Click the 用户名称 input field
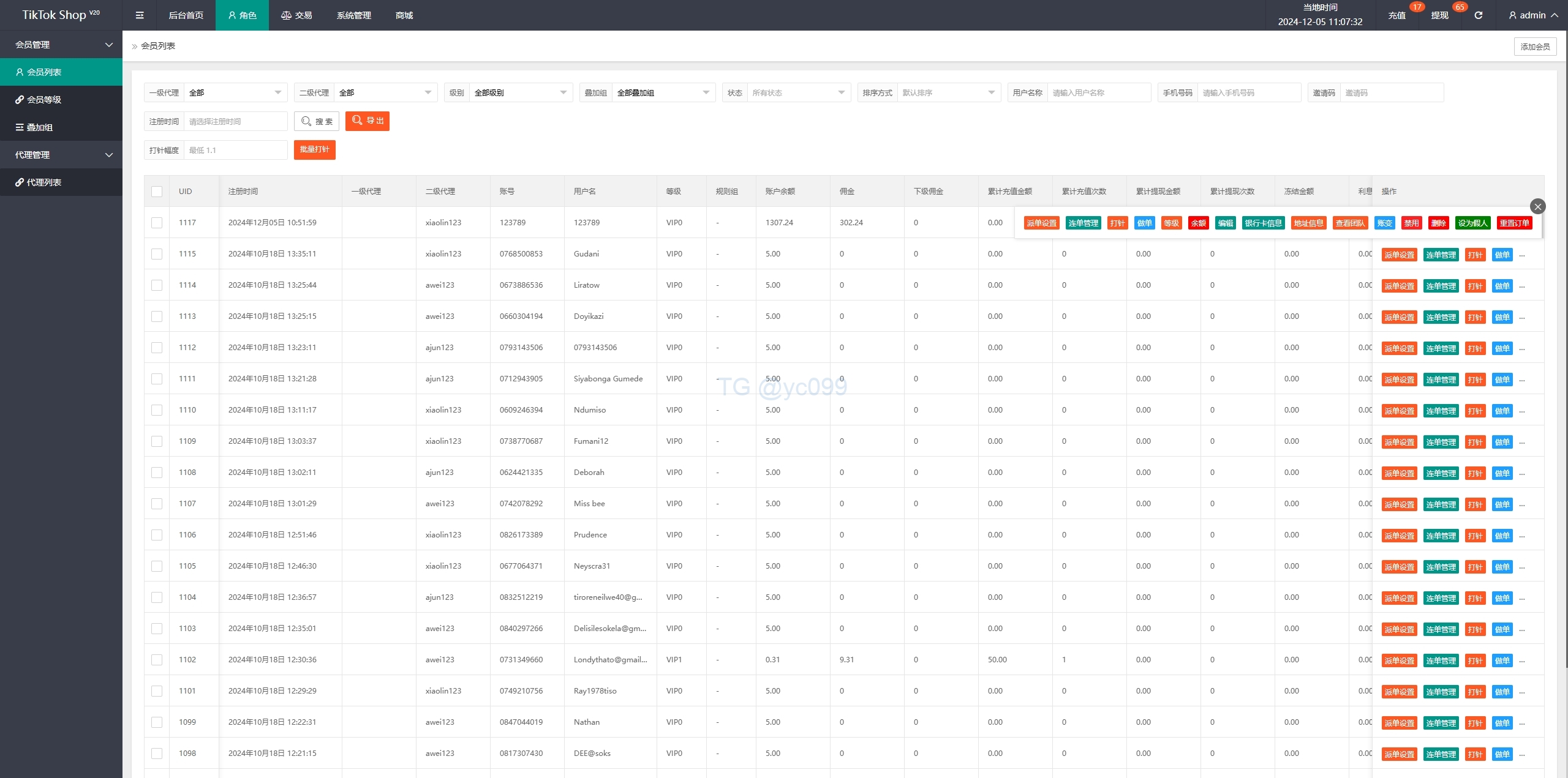The width and height of the screenshot is (1568, 778). click(x=1098, y=92)
